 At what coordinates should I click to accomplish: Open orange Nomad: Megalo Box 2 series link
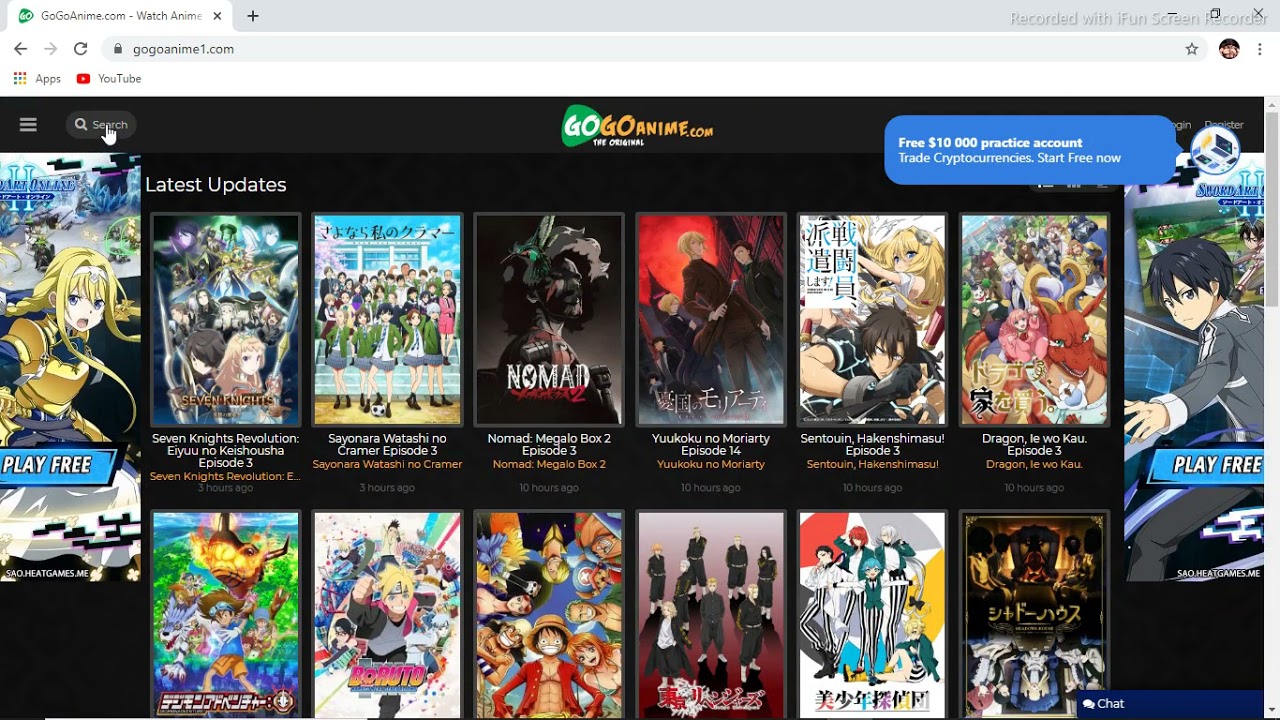click(549, 464)
